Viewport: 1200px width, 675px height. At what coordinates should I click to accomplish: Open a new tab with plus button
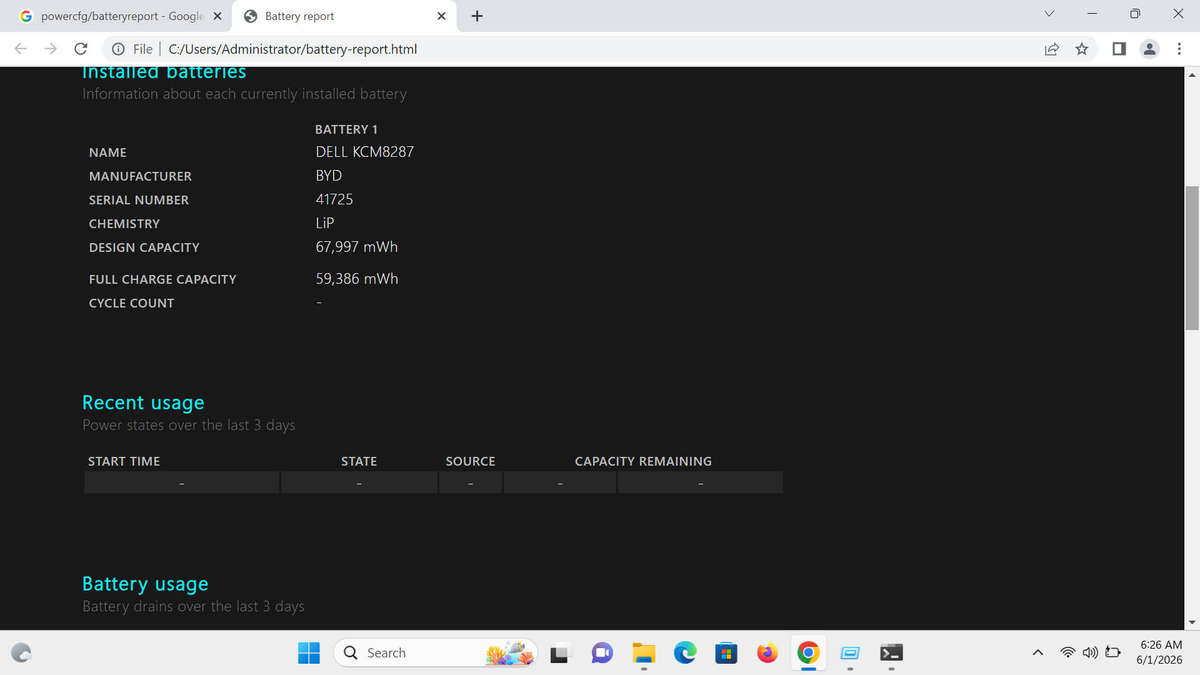(x=477, y=16)
